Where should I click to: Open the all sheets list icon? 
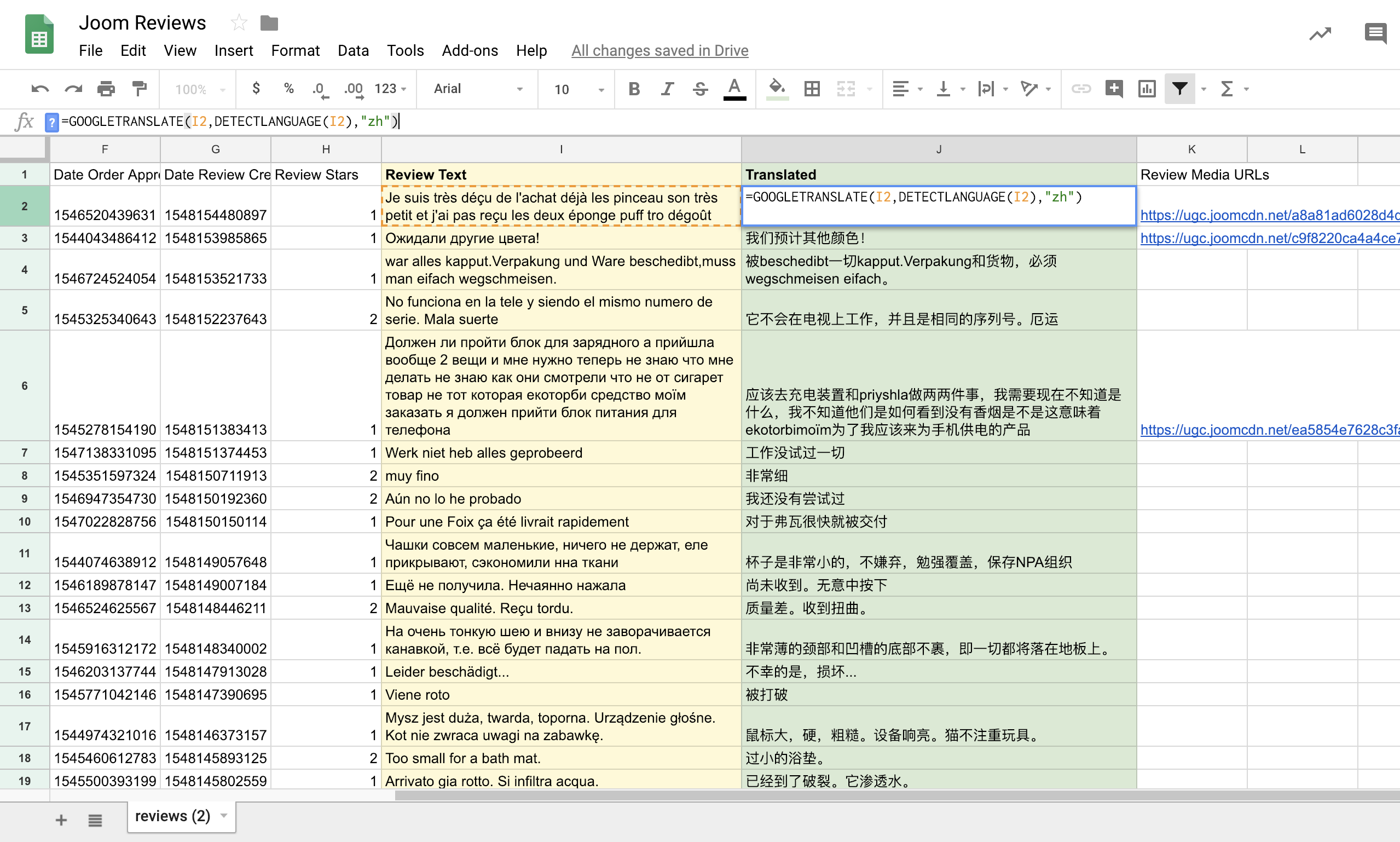click(95, 820)
